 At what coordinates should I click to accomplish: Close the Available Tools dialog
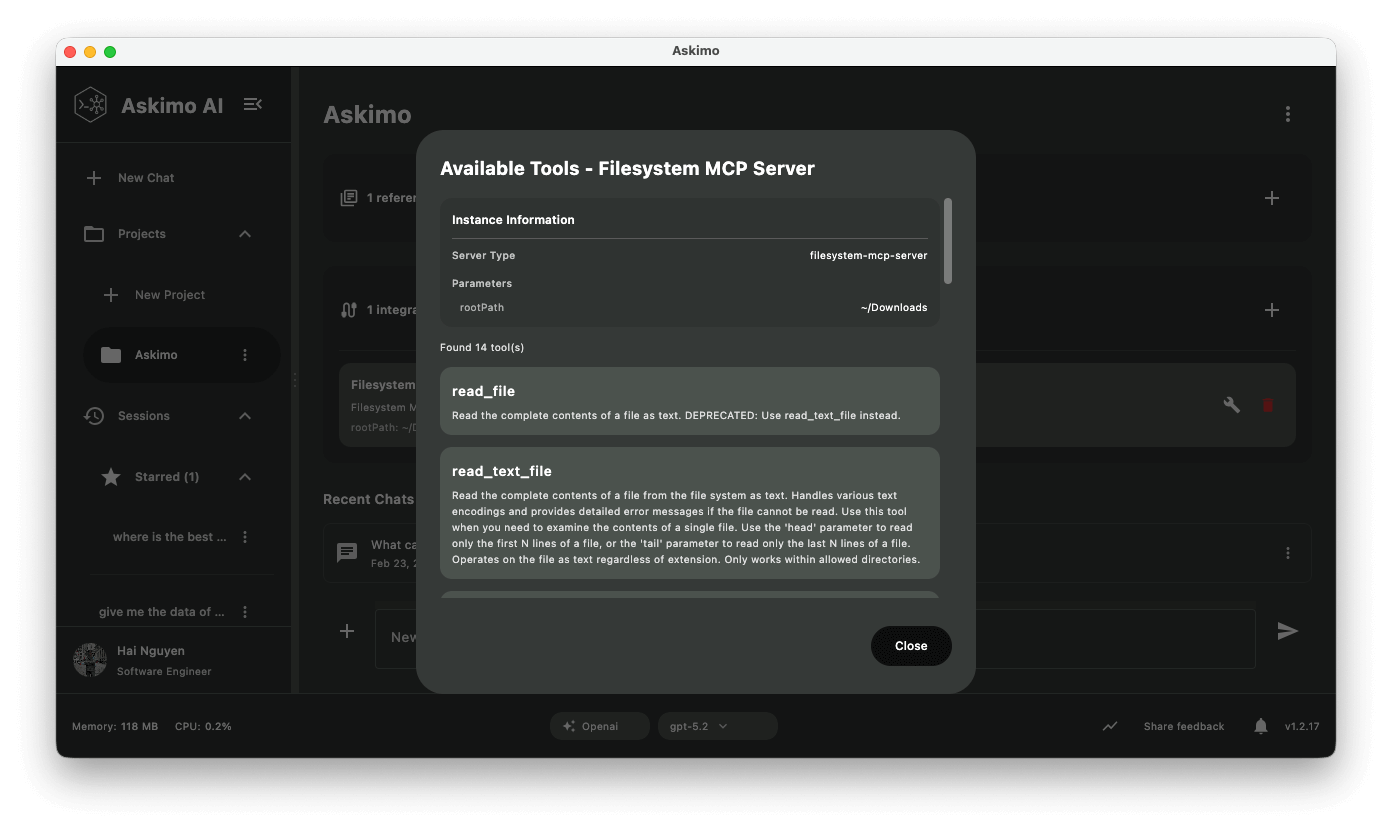tap(911, 646)
